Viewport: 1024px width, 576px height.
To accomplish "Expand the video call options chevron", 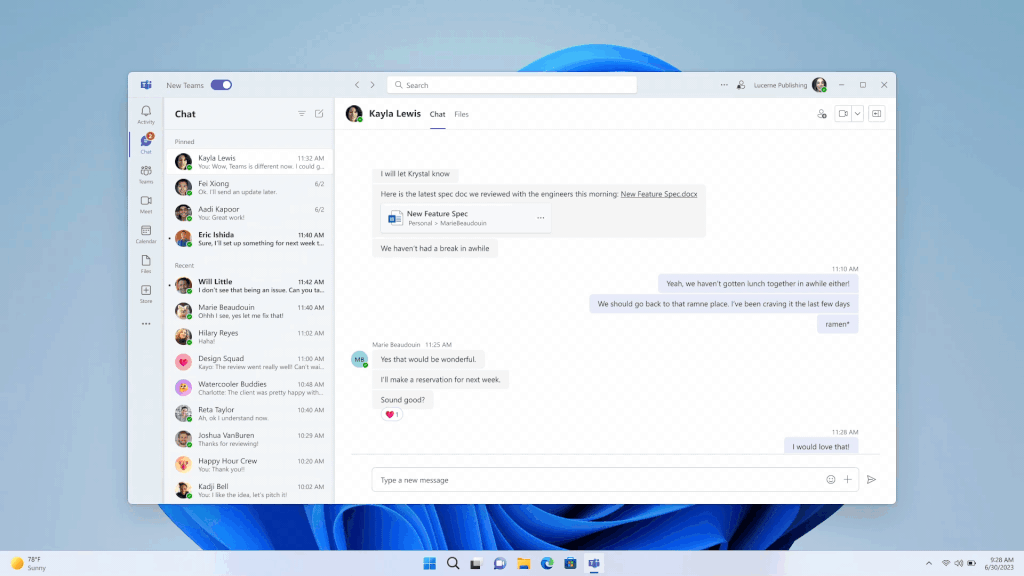I will point(858,113).
